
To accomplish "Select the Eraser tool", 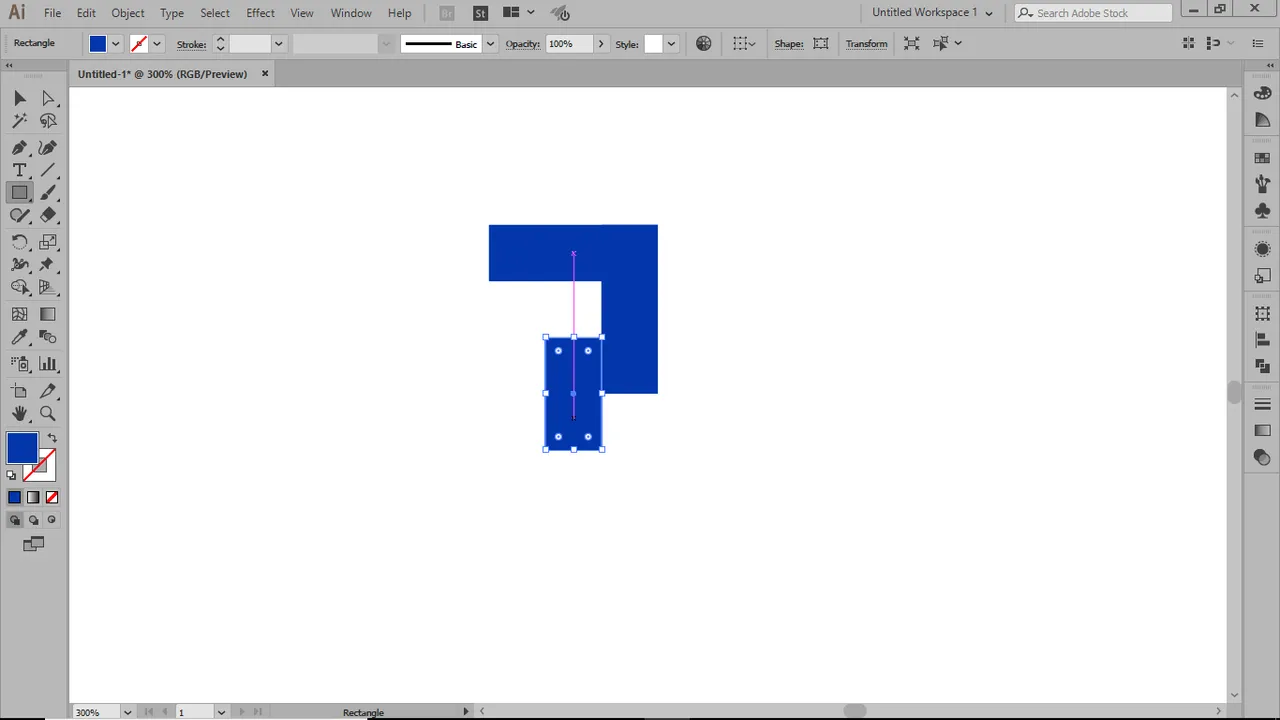I will (x=48, y=215).
